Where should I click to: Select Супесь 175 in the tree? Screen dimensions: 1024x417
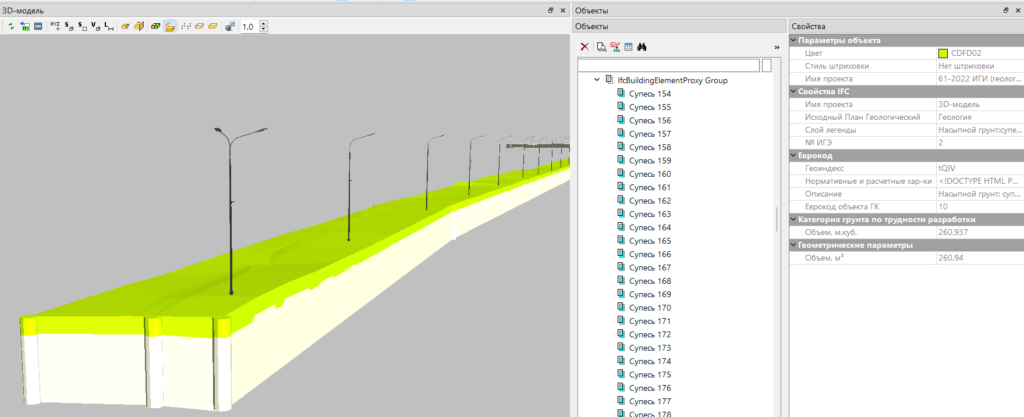tap(650, 375)
